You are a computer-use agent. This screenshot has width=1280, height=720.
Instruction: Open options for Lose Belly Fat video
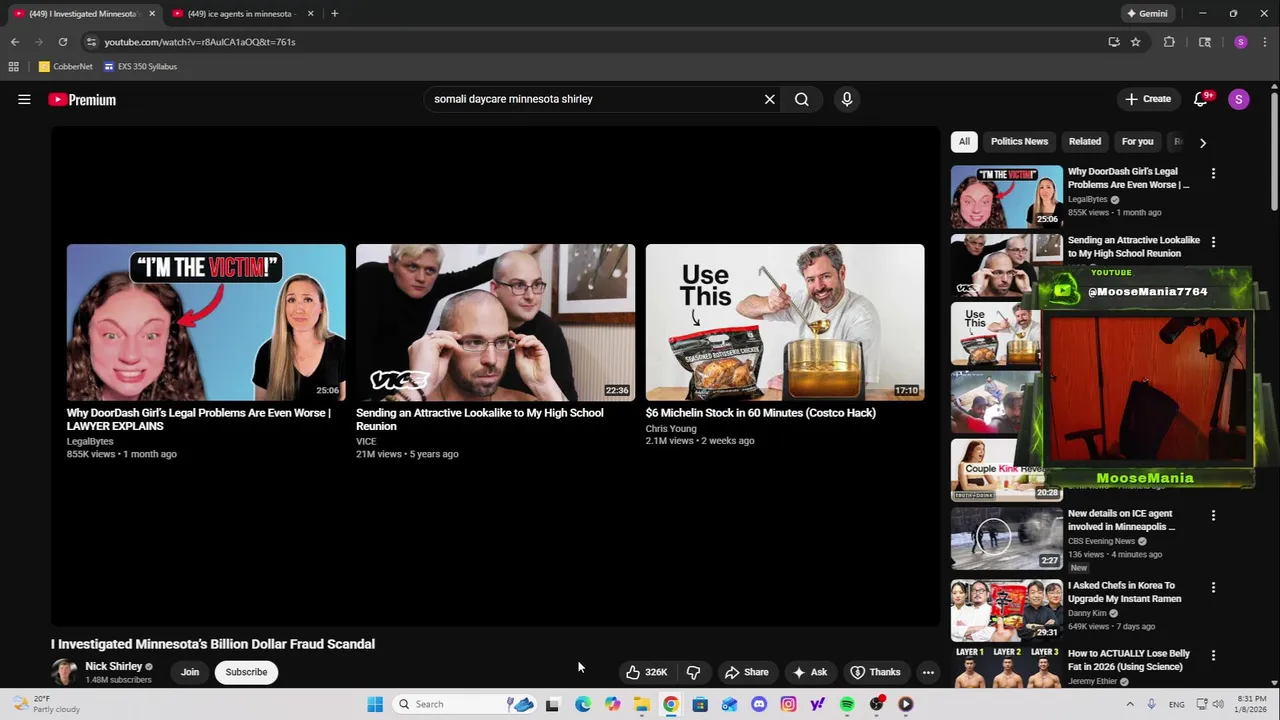coord(1213,655)
